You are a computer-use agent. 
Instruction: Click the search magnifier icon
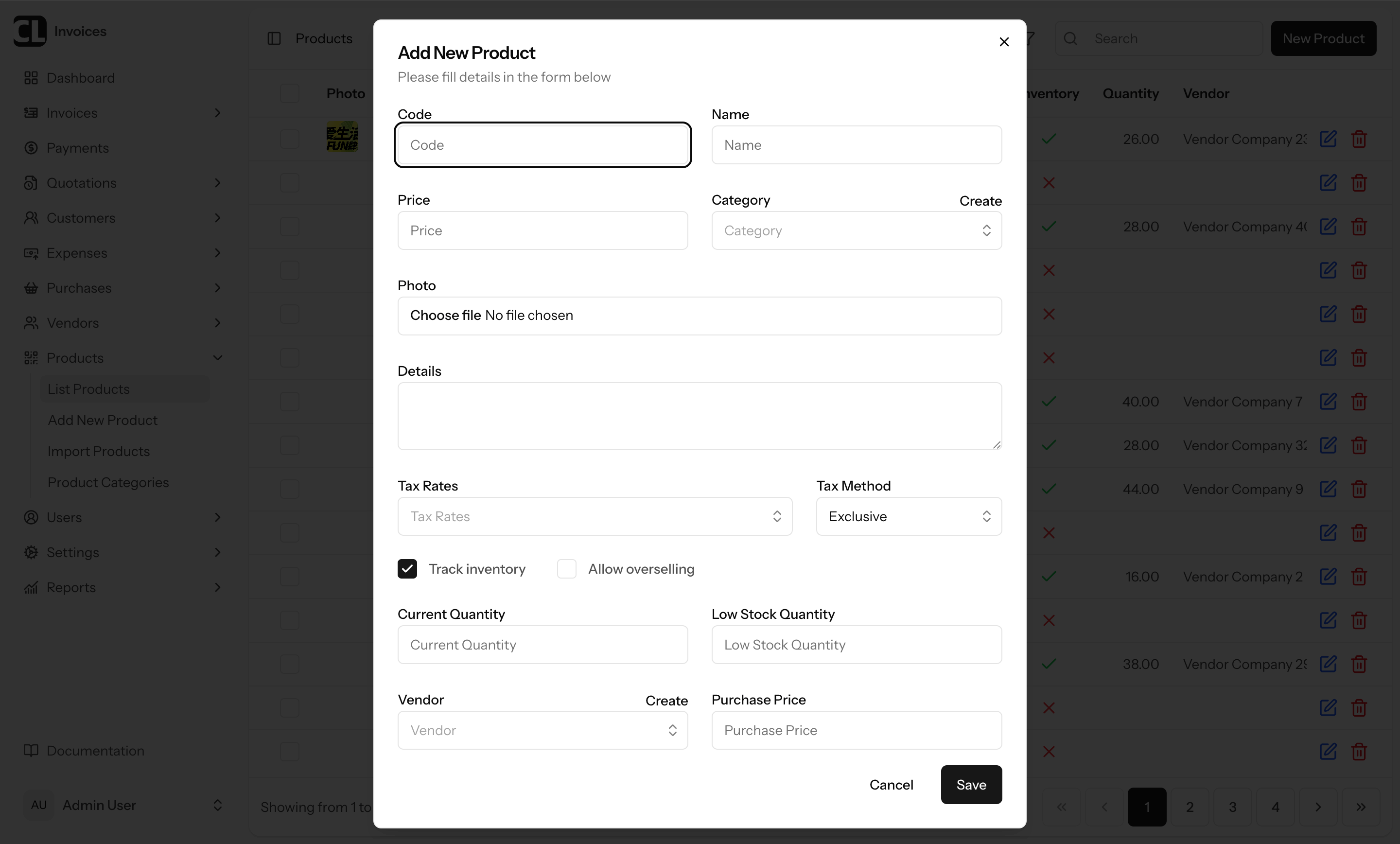pos(1070,38)
